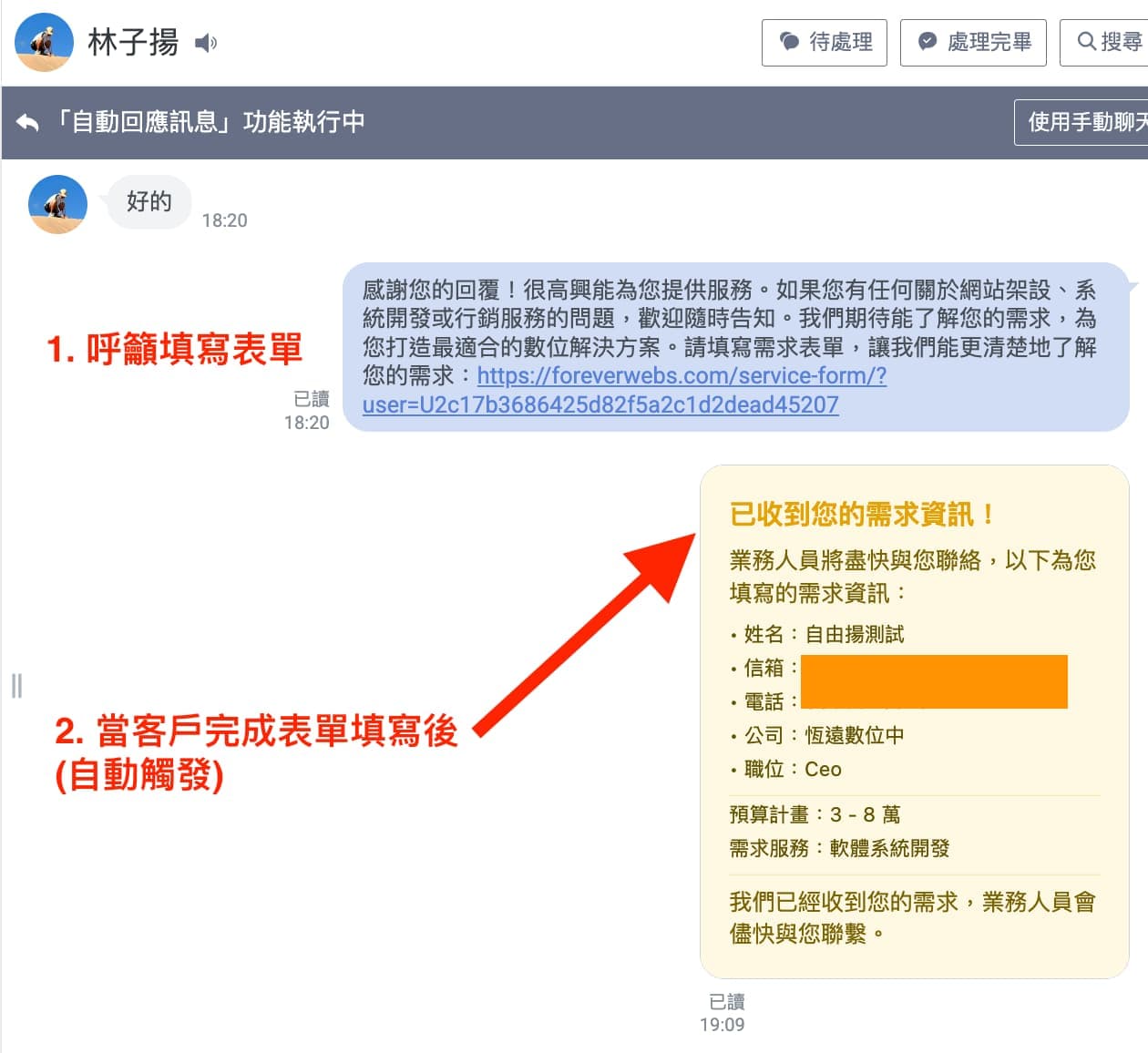Select the 好的 message bubble
The image size is (1148, 1053).
click(x=149, y=201)
